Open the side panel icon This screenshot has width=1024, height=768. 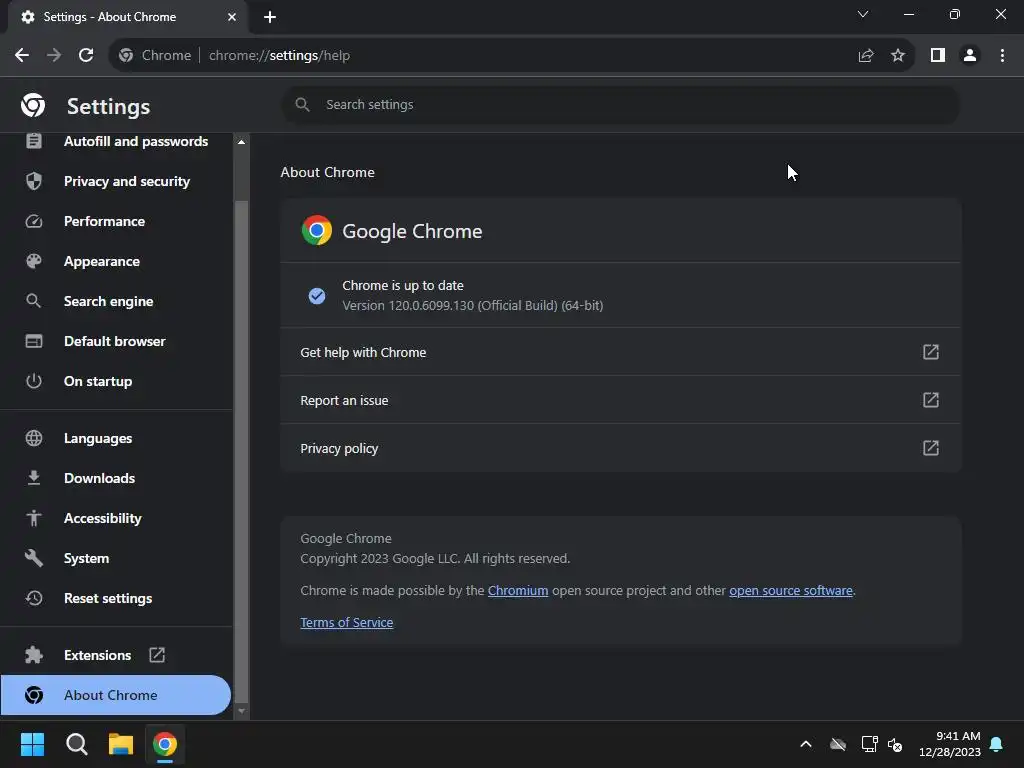click(938, 56)
